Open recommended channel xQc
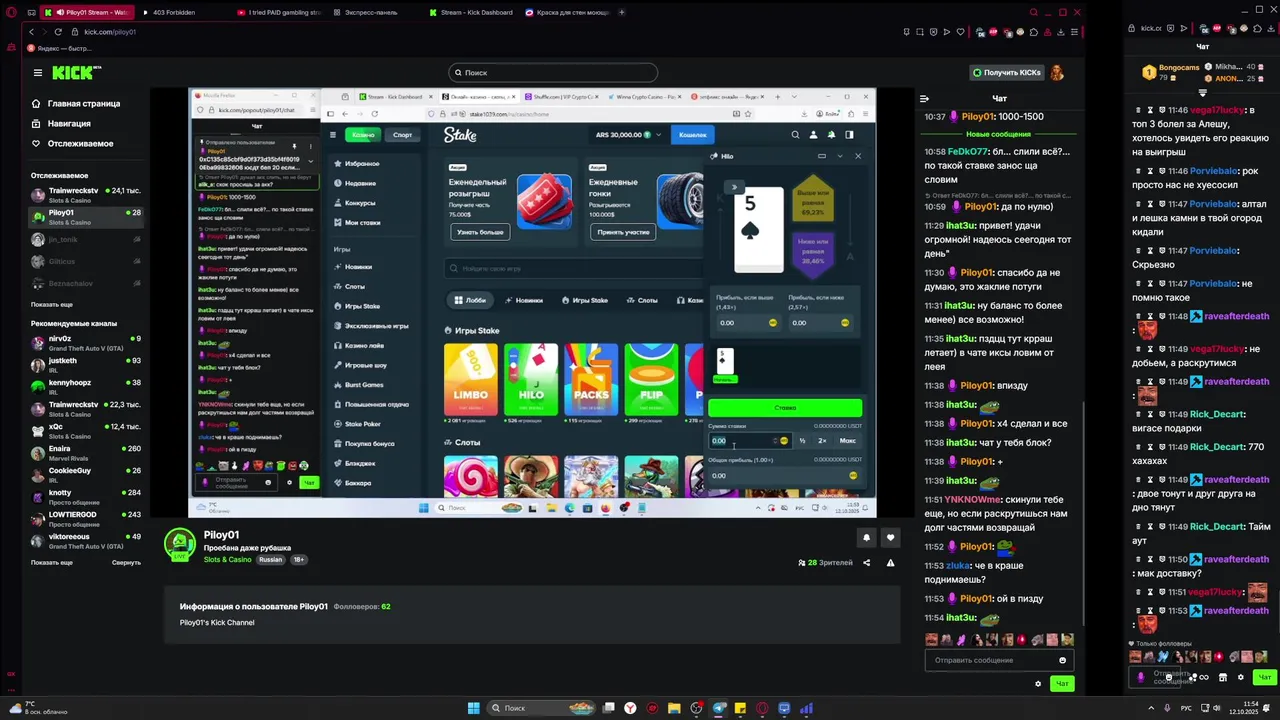The image size is (1280, 720). coord(86,430)
